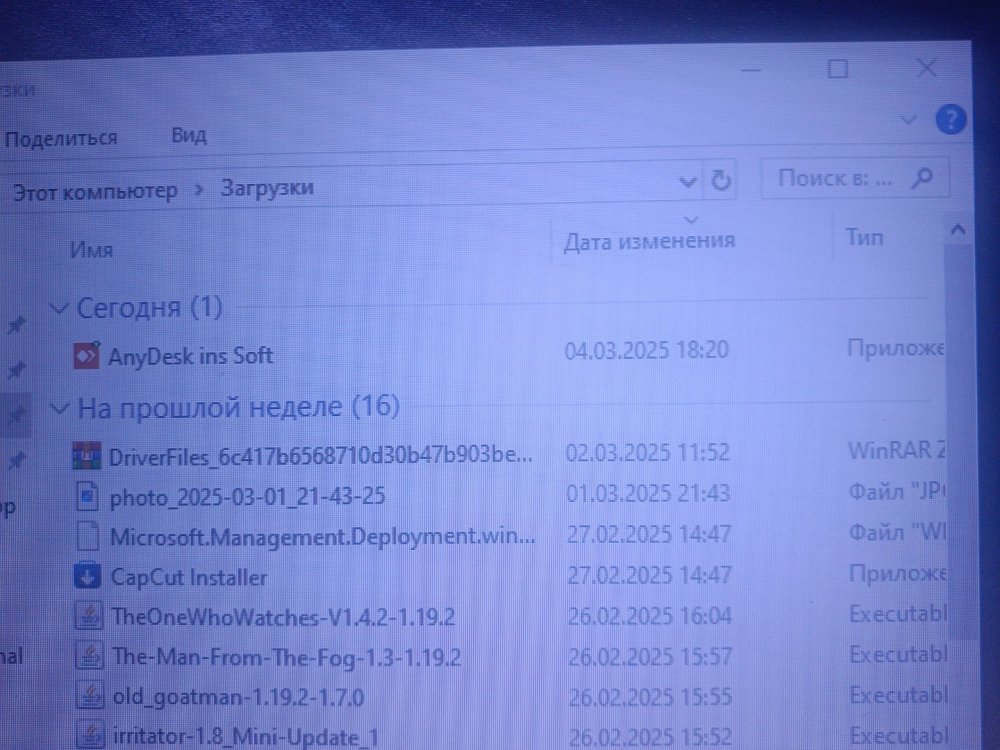This screenshot has width=1000, height=750.
Task: Open address bar history dropdown
Action: (688, 182)
